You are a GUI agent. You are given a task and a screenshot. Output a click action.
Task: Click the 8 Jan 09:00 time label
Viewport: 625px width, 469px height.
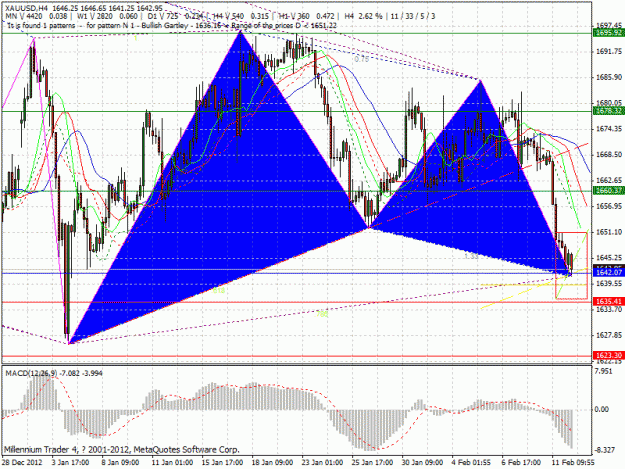[x=121, y=463]
